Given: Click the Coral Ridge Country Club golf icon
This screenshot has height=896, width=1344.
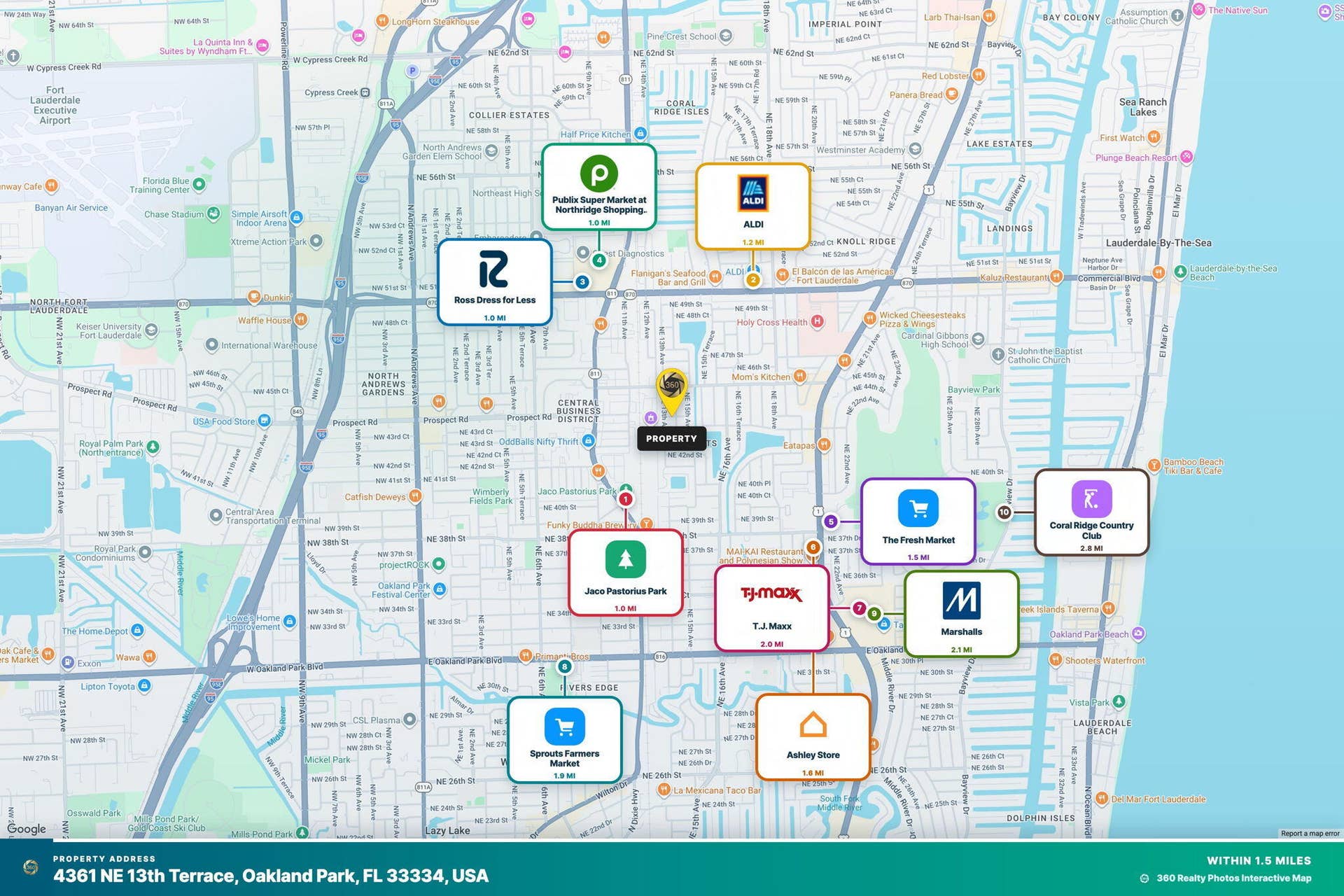Looking at the screenshot, I should click(1091, 499).
